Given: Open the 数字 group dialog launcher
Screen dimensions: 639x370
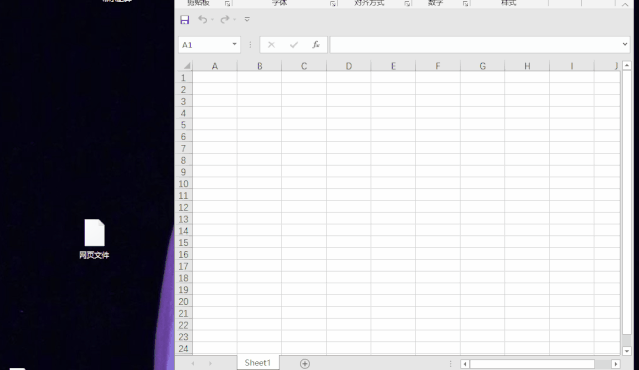Looking at the screenshot, I should (465, 4).
